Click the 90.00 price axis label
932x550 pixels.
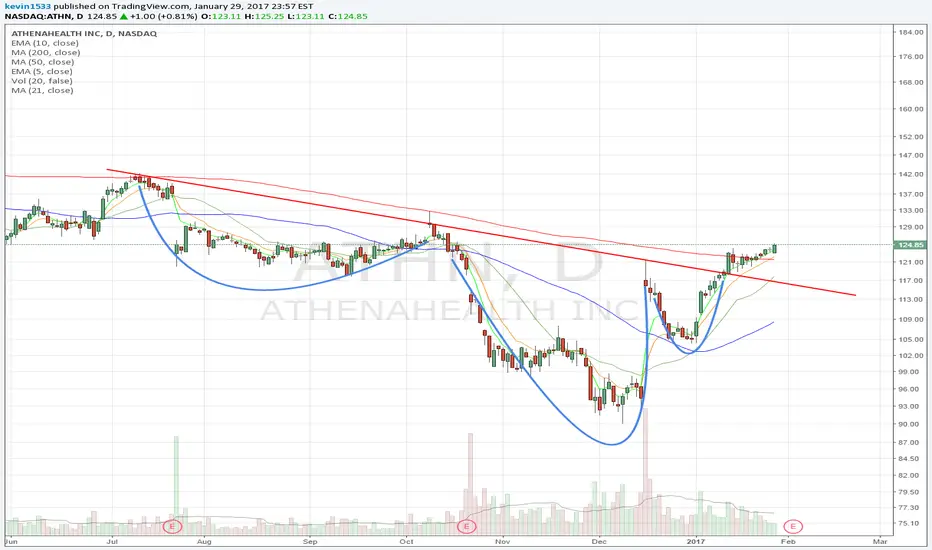pos(911,424)
